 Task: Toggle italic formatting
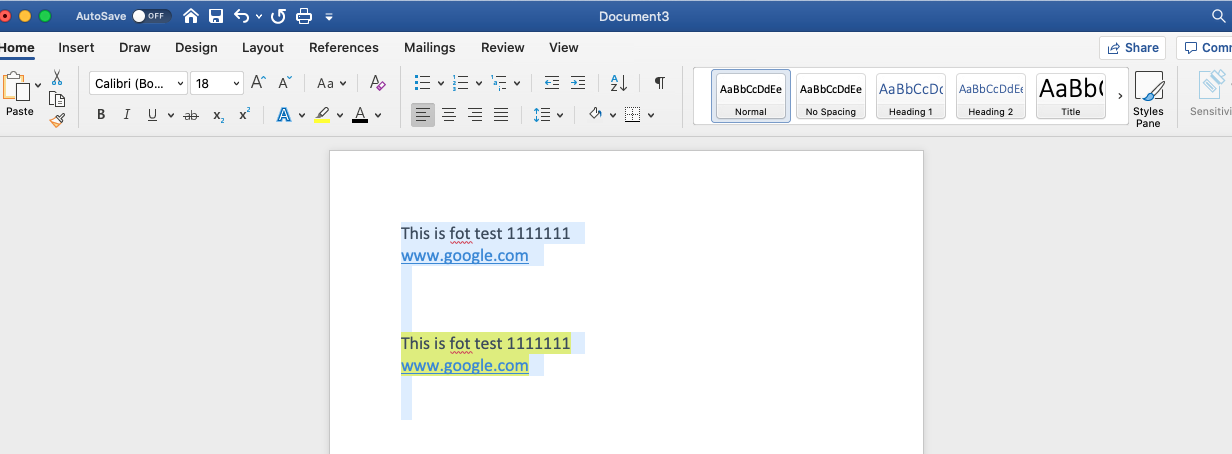127,115
